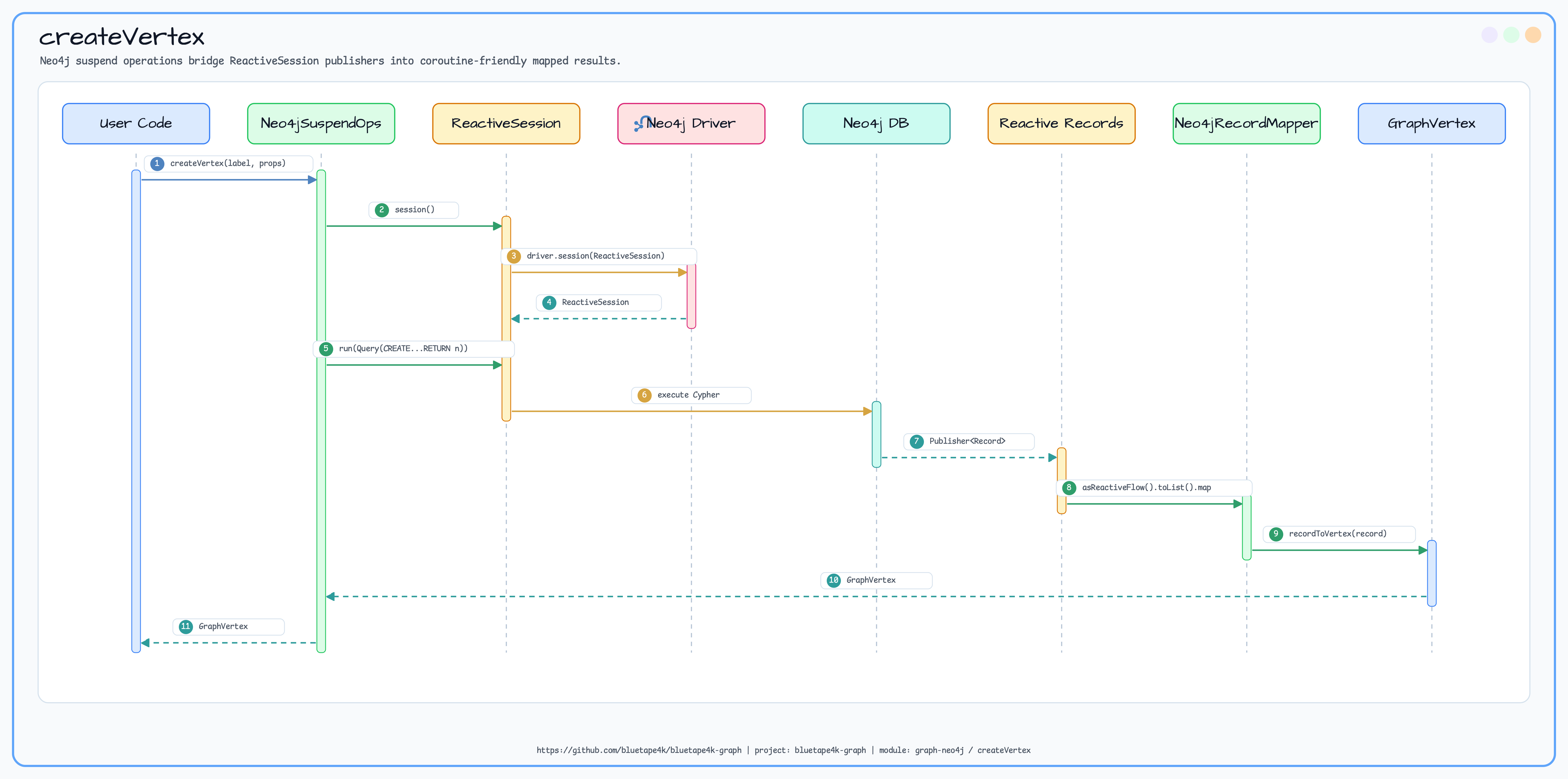Select the User Code participant box
This screenshot has height=779, width=1568.
(136, 124)
